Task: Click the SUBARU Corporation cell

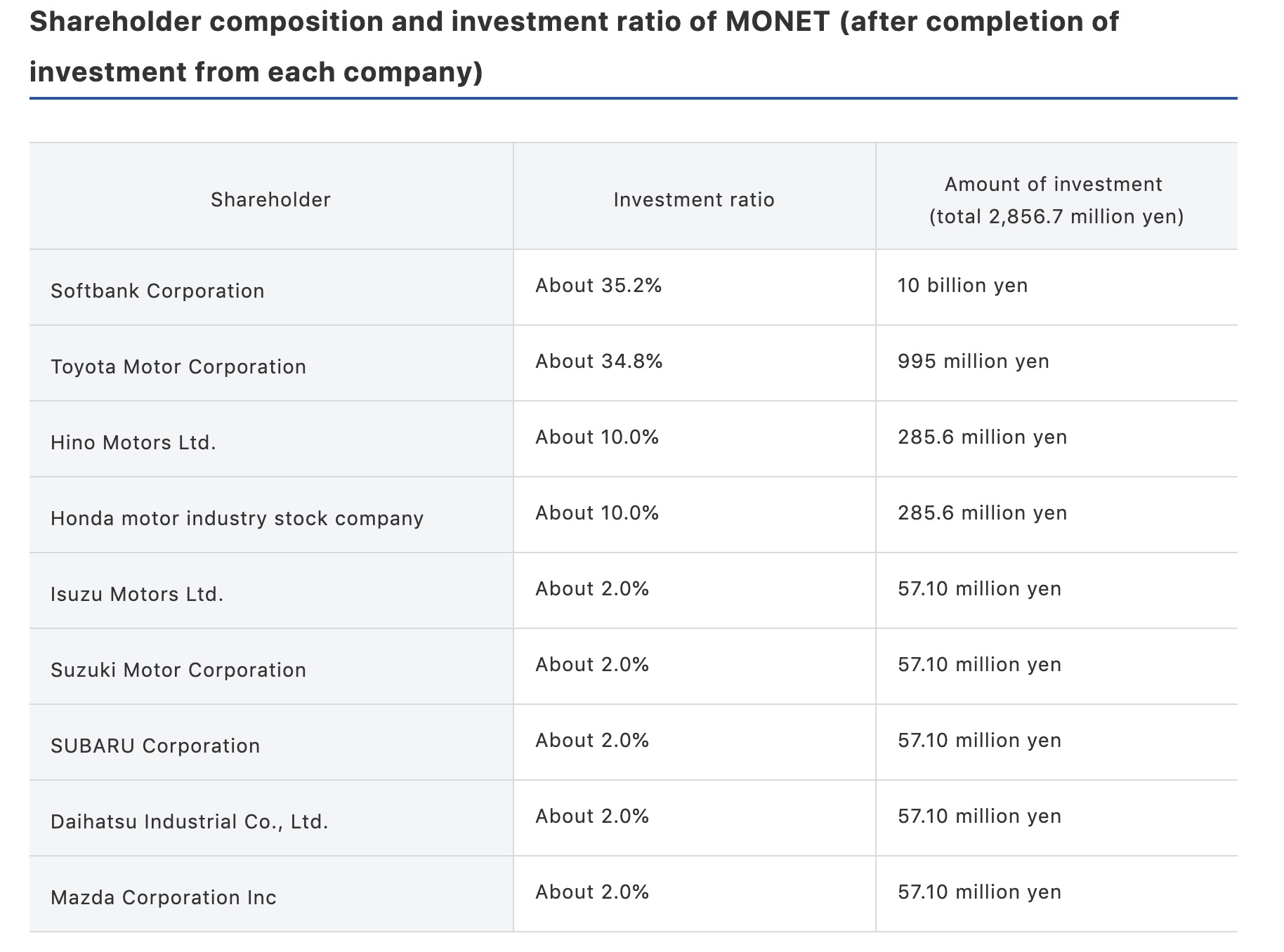Action: tap(155, 746)
